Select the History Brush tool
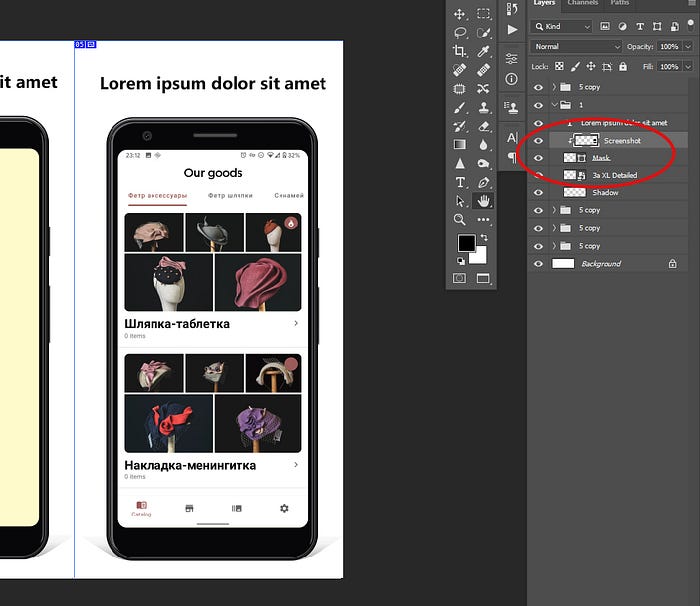Image resolution: width=700 pixels, height=606 pixels. point(459,126)
